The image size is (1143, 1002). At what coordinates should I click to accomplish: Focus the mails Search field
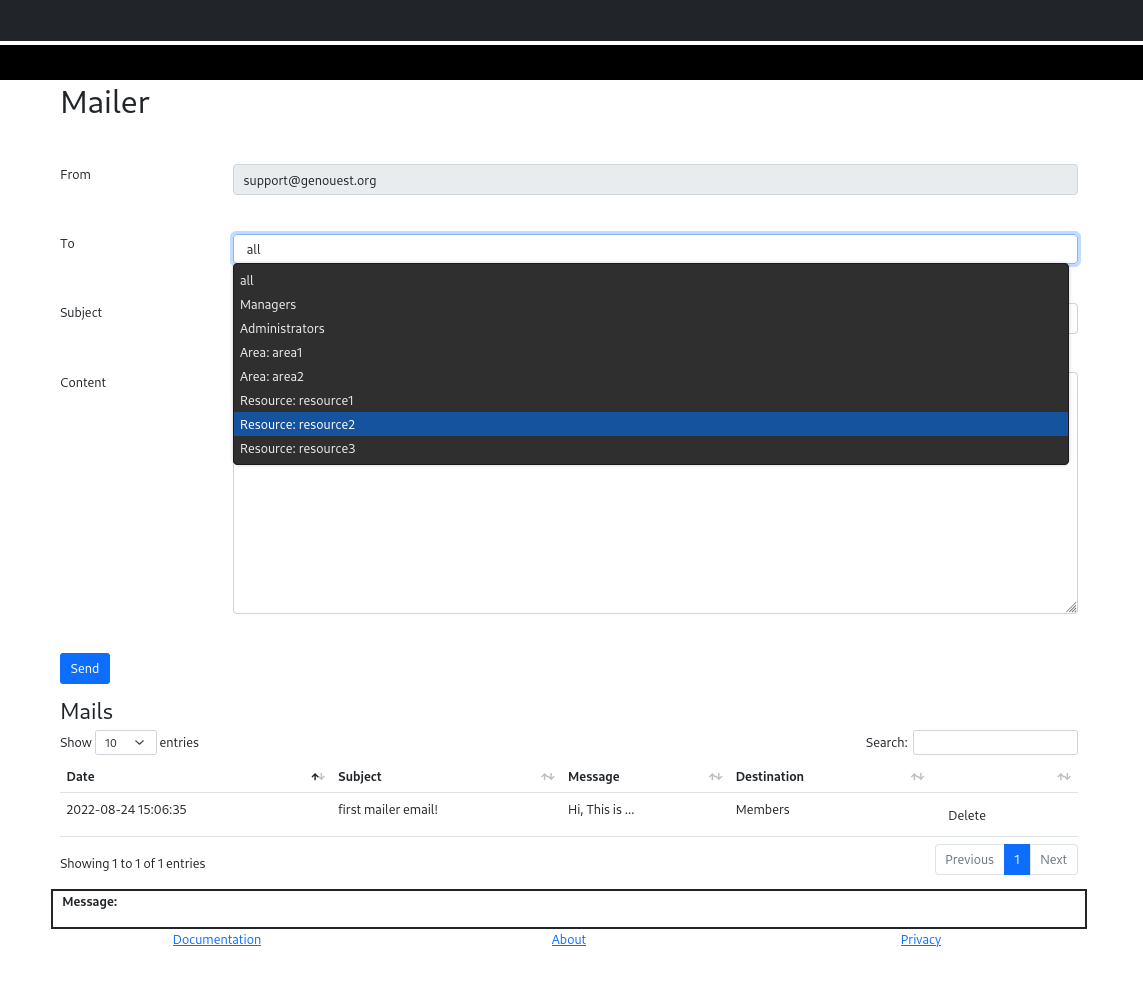tap(995, 743)
